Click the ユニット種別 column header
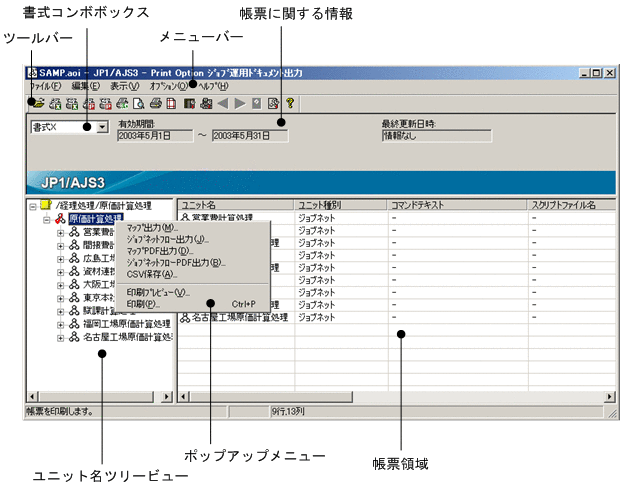 341,205
